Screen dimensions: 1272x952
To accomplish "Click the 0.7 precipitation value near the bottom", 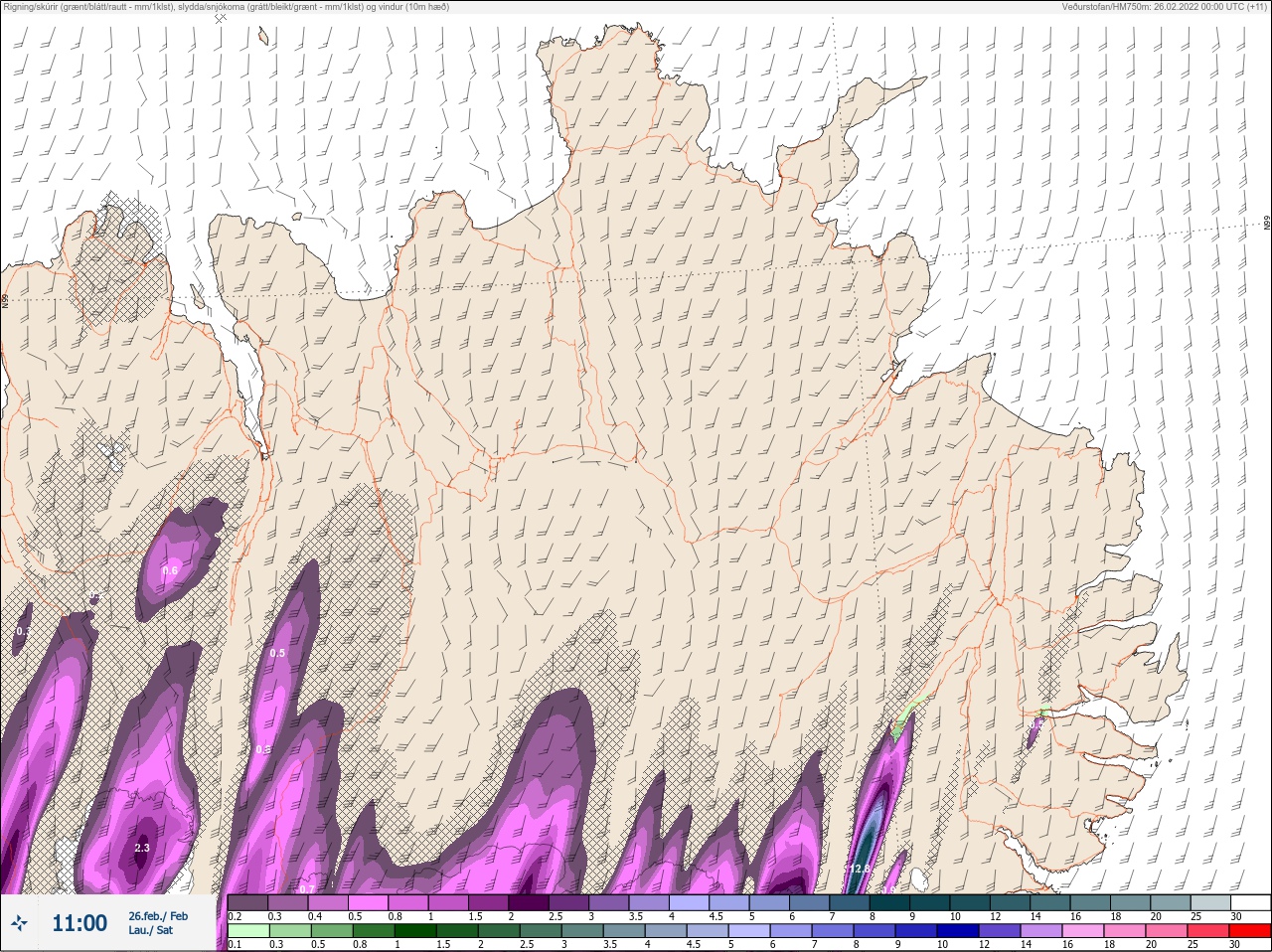I will [x=307, y=888].
